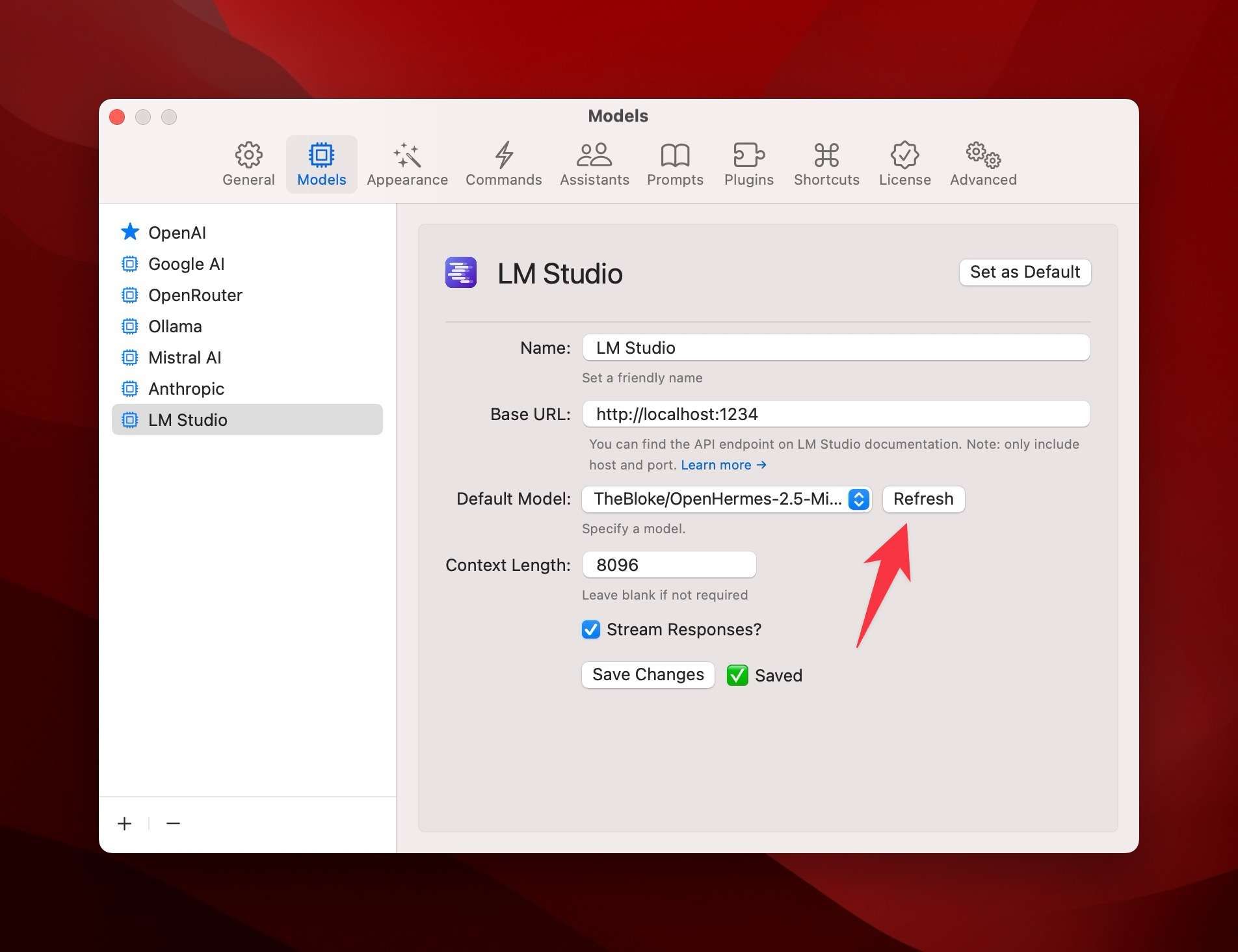Select LM Studio in the sidebar
This screenshot has height=952, width=1238.
pyautogui.click(x=247, y=419)
